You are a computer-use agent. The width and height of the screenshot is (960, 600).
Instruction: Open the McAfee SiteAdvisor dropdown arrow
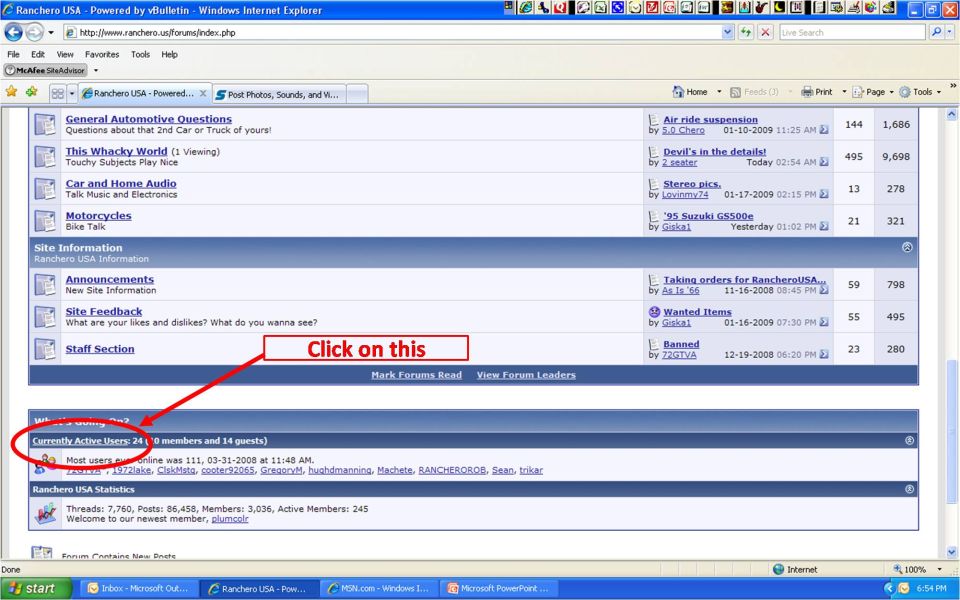tap(96, 70)
